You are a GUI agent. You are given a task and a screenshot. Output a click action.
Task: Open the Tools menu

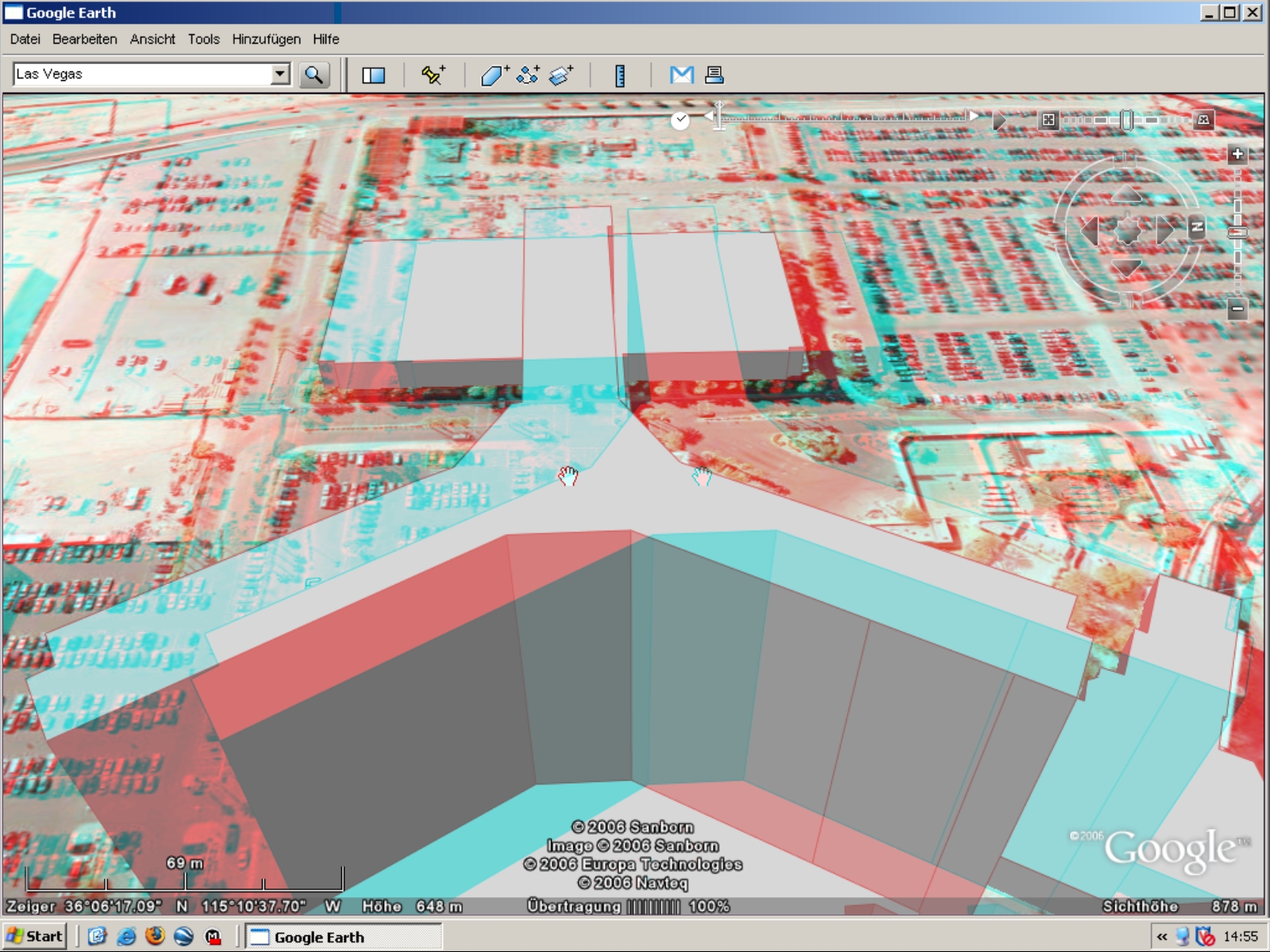click(x=203, y=39)
